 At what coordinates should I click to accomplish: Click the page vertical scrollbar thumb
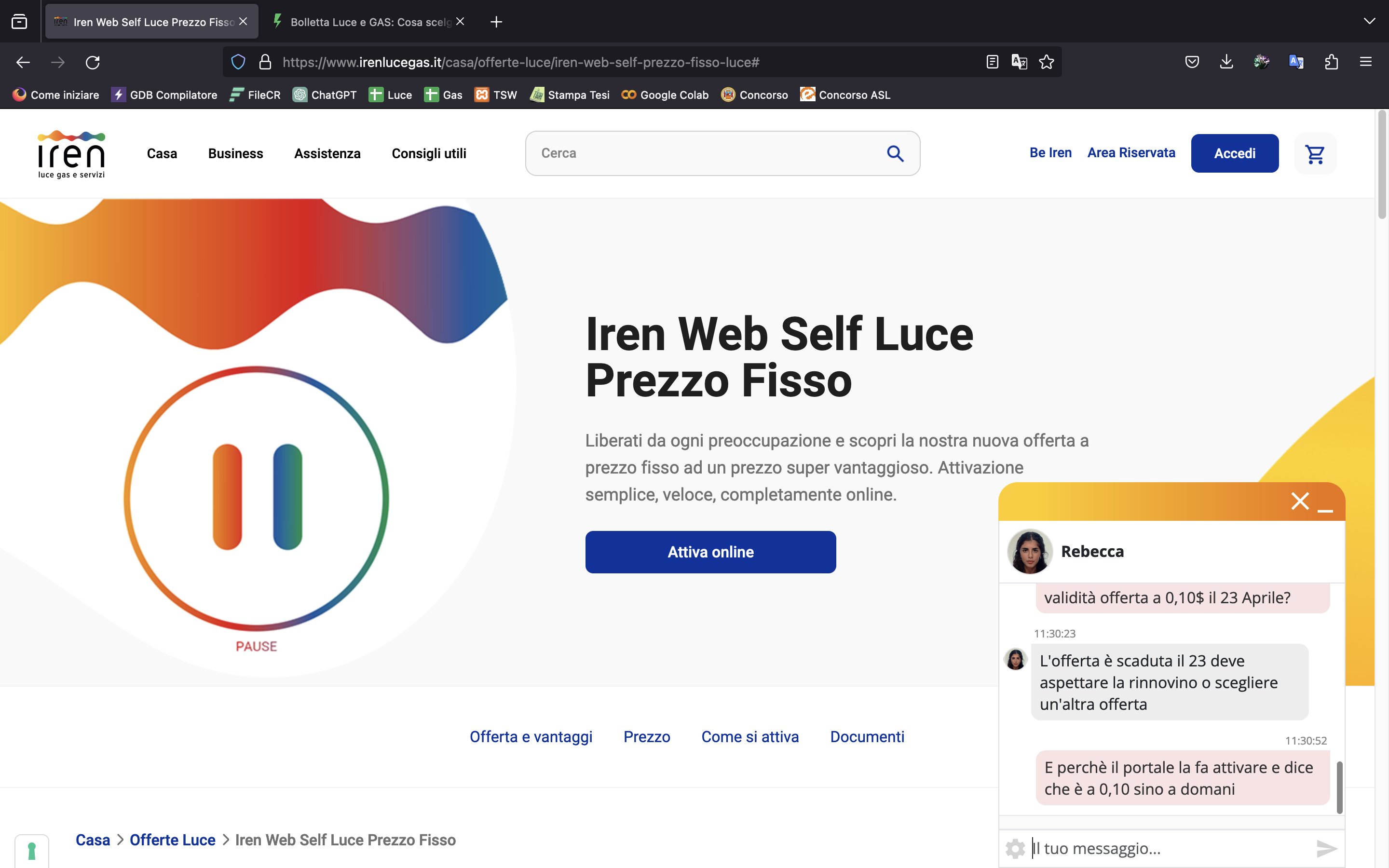[x=1382, y=164]
